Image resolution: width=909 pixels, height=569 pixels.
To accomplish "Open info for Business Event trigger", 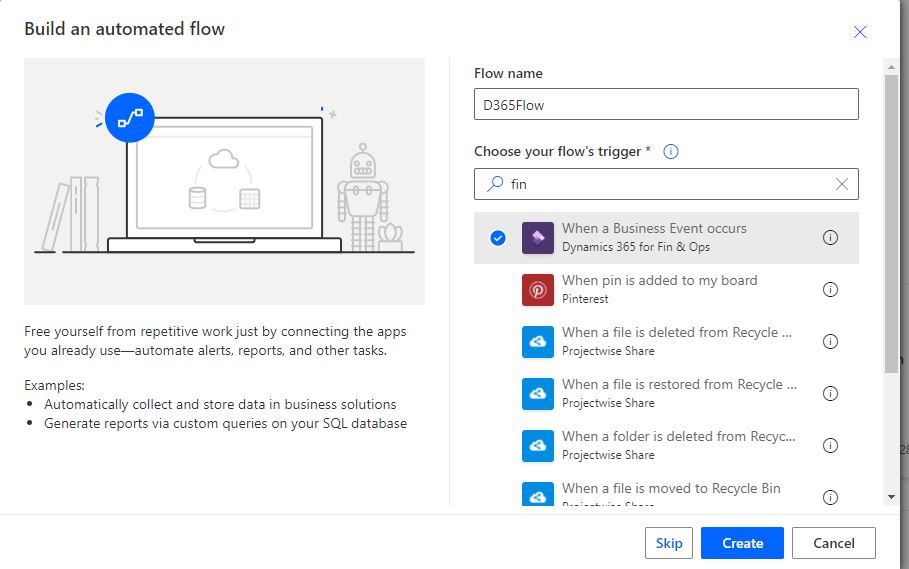I will pos(830,238).
